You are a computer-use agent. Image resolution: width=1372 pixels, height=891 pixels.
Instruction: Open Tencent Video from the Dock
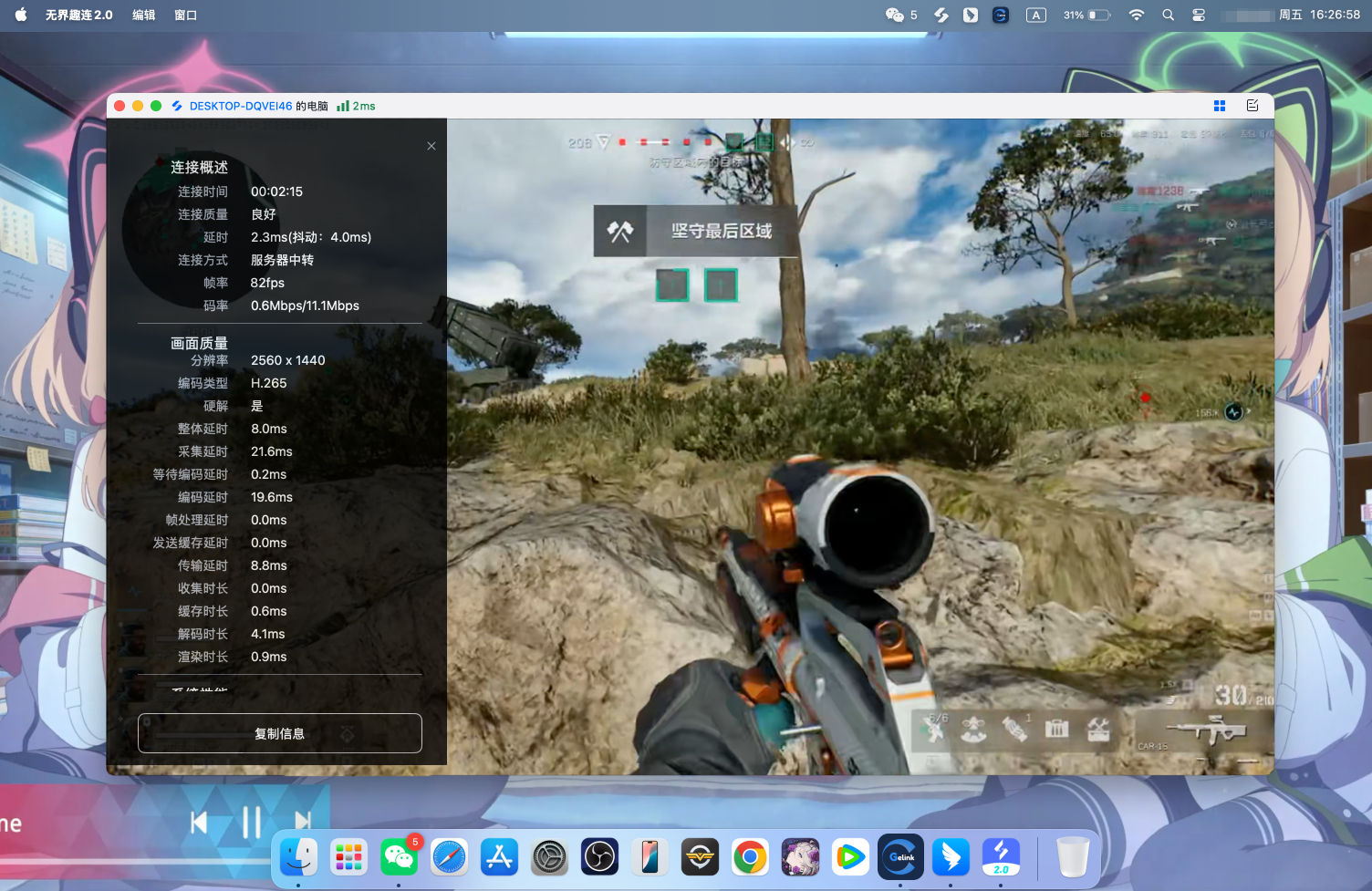(851, 857)
